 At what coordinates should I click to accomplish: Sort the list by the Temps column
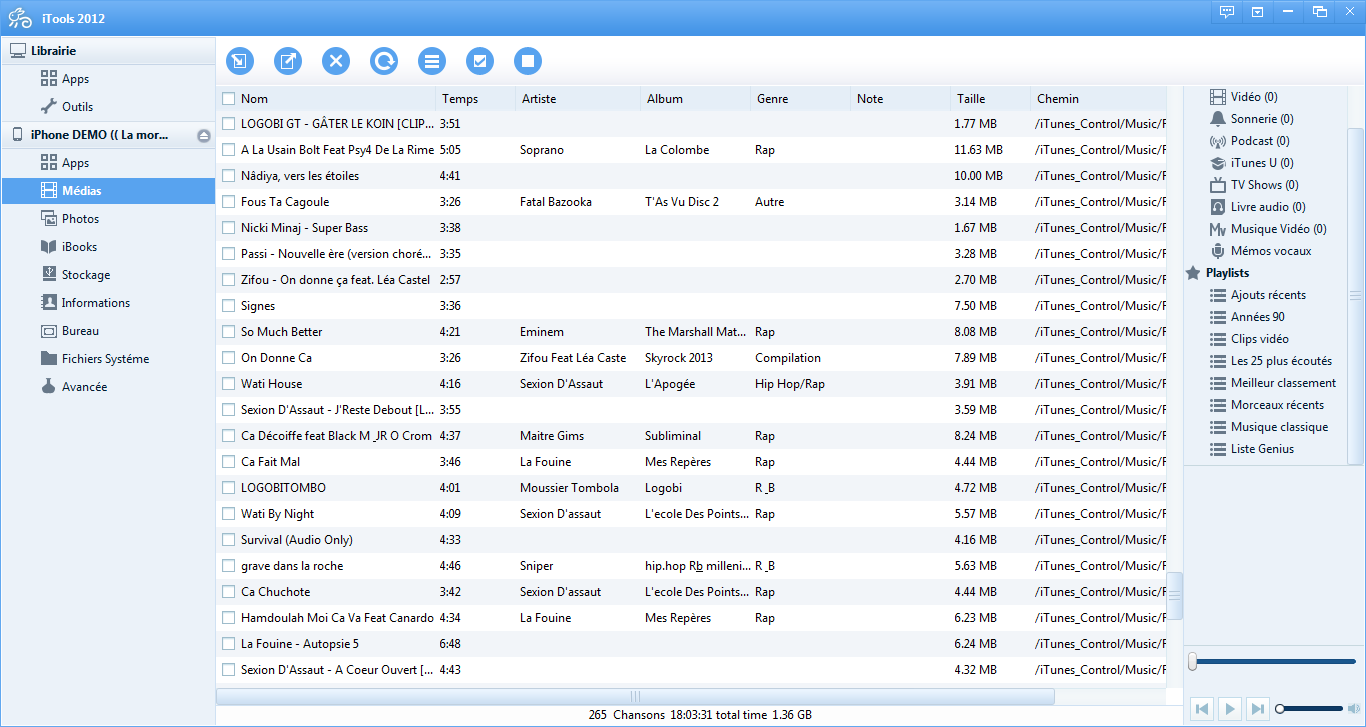(x=474, y=99)
